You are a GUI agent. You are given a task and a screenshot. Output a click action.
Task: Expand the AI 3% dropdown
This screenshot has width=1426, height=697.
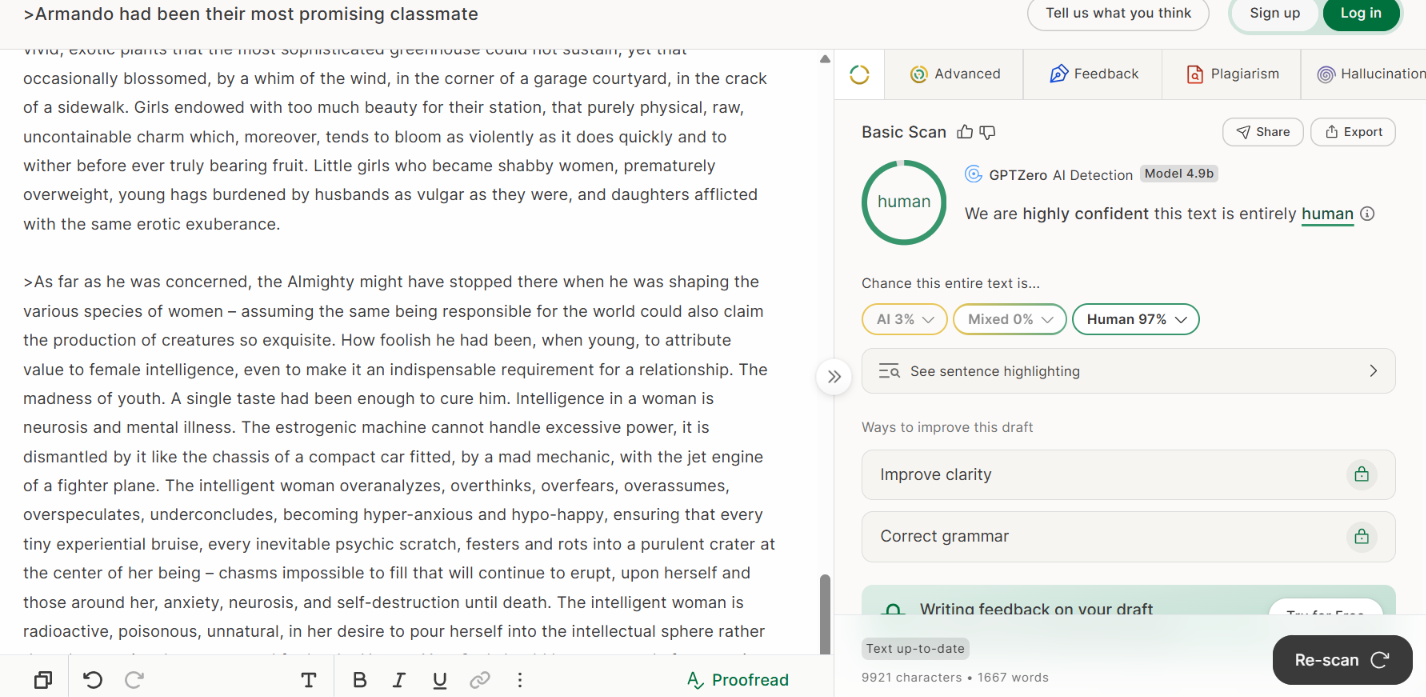pyautogui.click(x=904, y=319)
